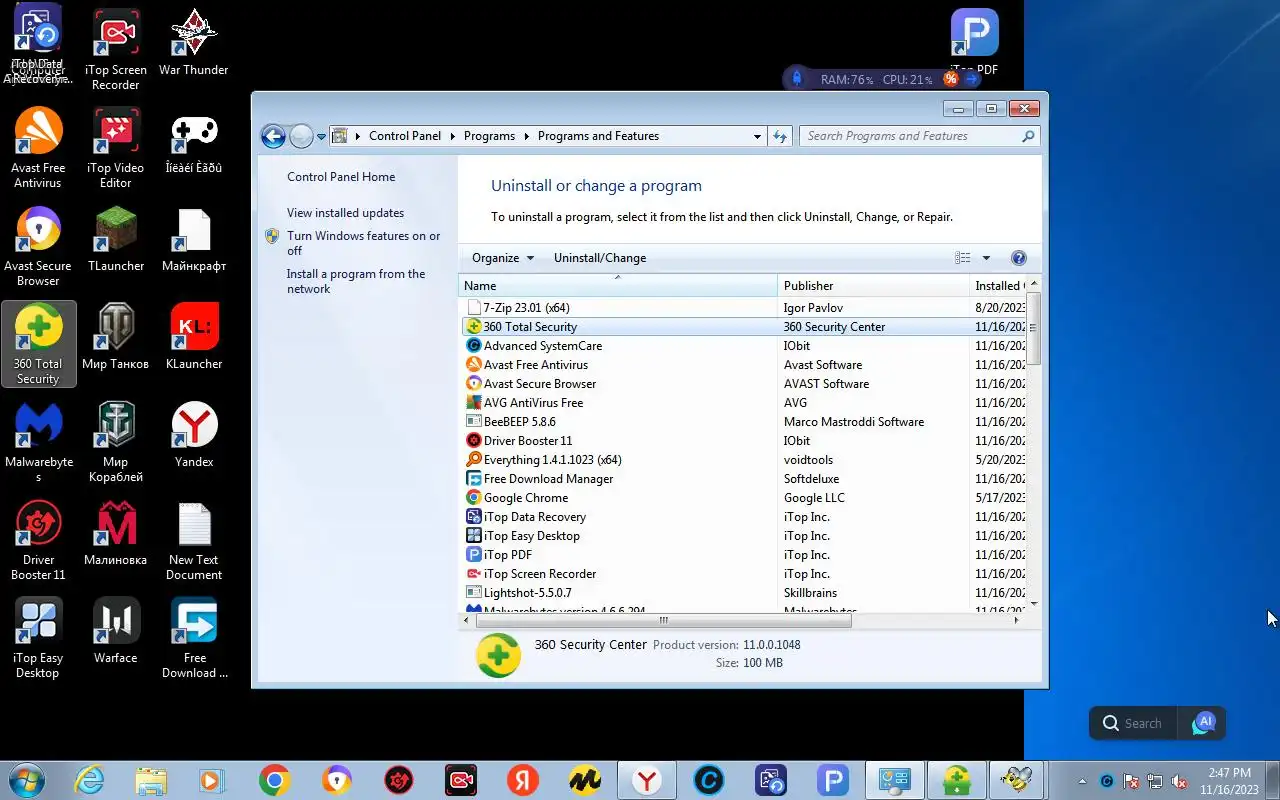Viewport: 1280px width, 800px height.
Task: Open BeeBEEP bee icon in taskbar
Action: coord(1017,780)
